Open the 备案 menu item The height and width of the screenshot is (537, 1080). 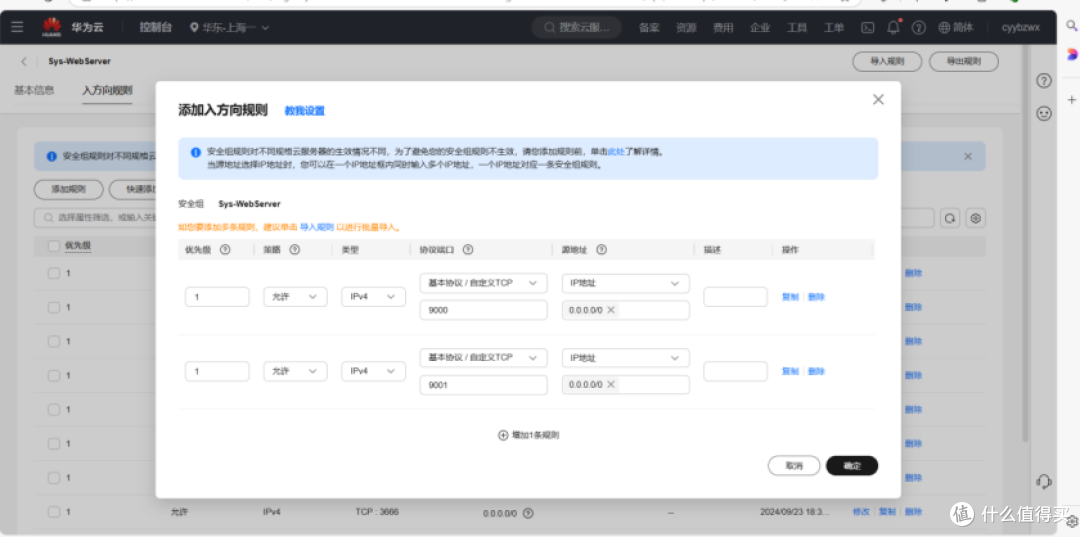649,28
